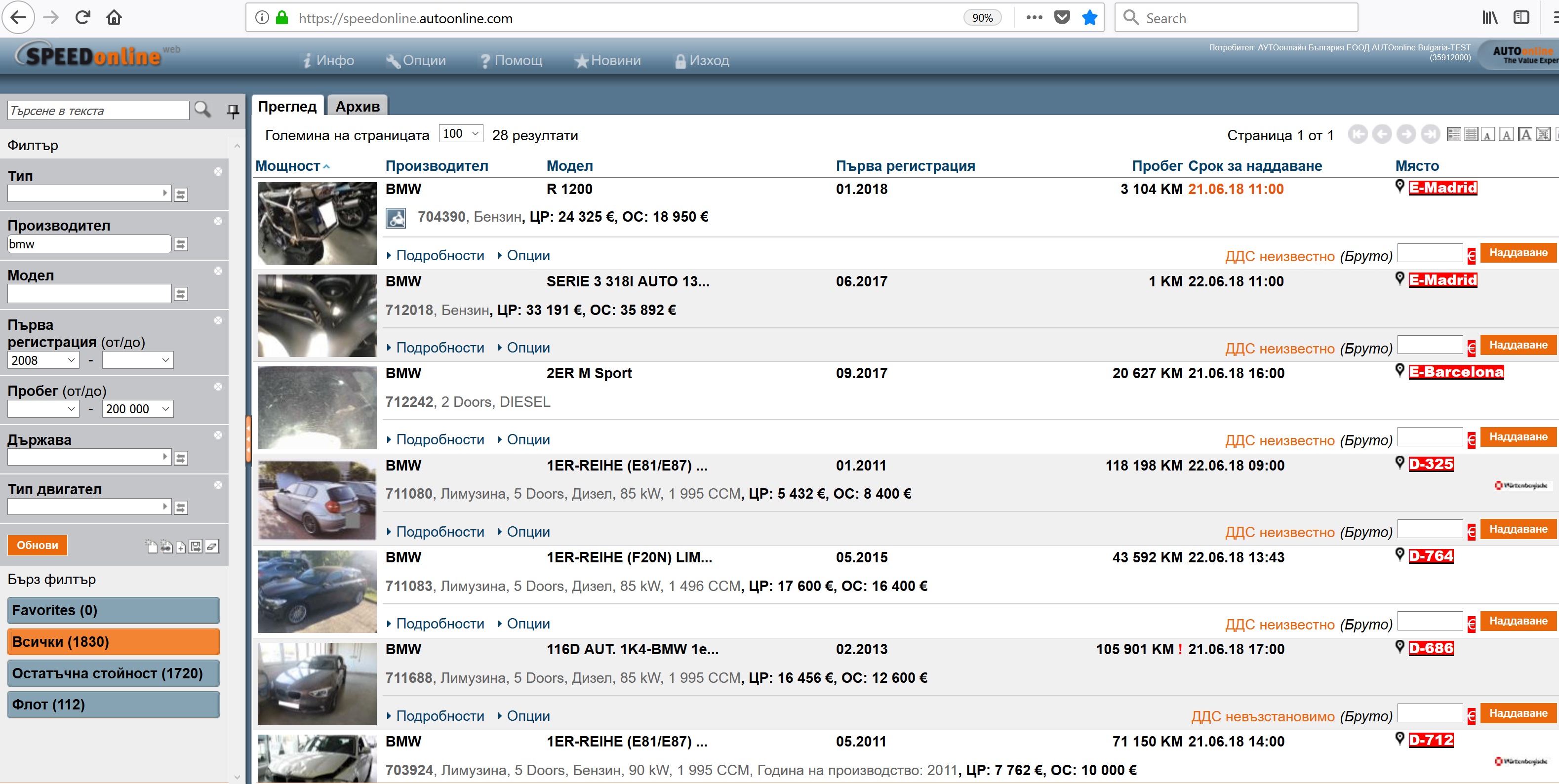Click the save filter floppy disk icon
1559x784 pixels.
[x=196, y=547]
